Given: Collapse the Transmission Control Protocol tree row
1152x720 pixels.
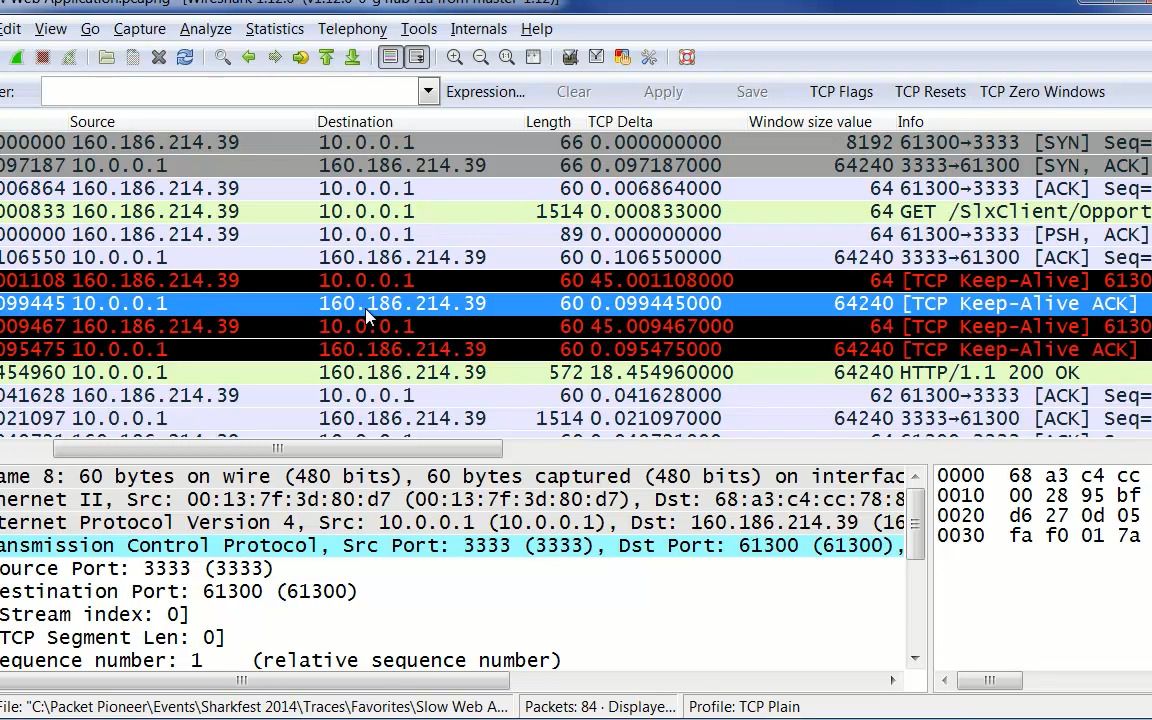Looking at the screenshot, I should 453,546.
